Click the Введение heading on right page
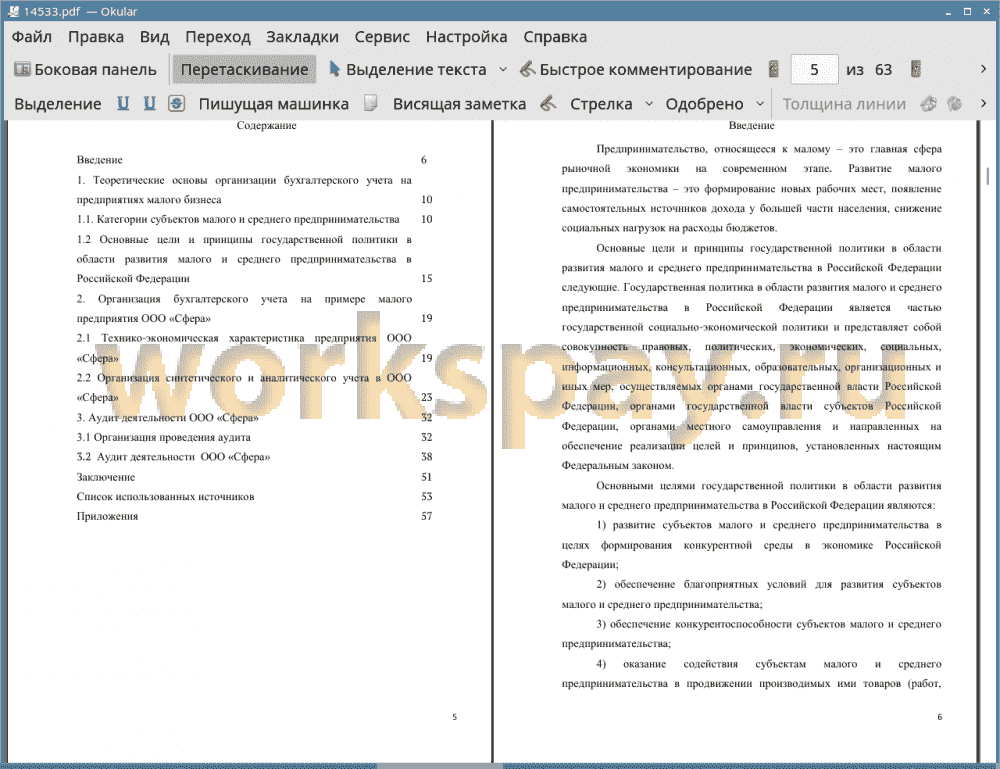Screen dimensions: 1000x769 click(x=751, y=126)
